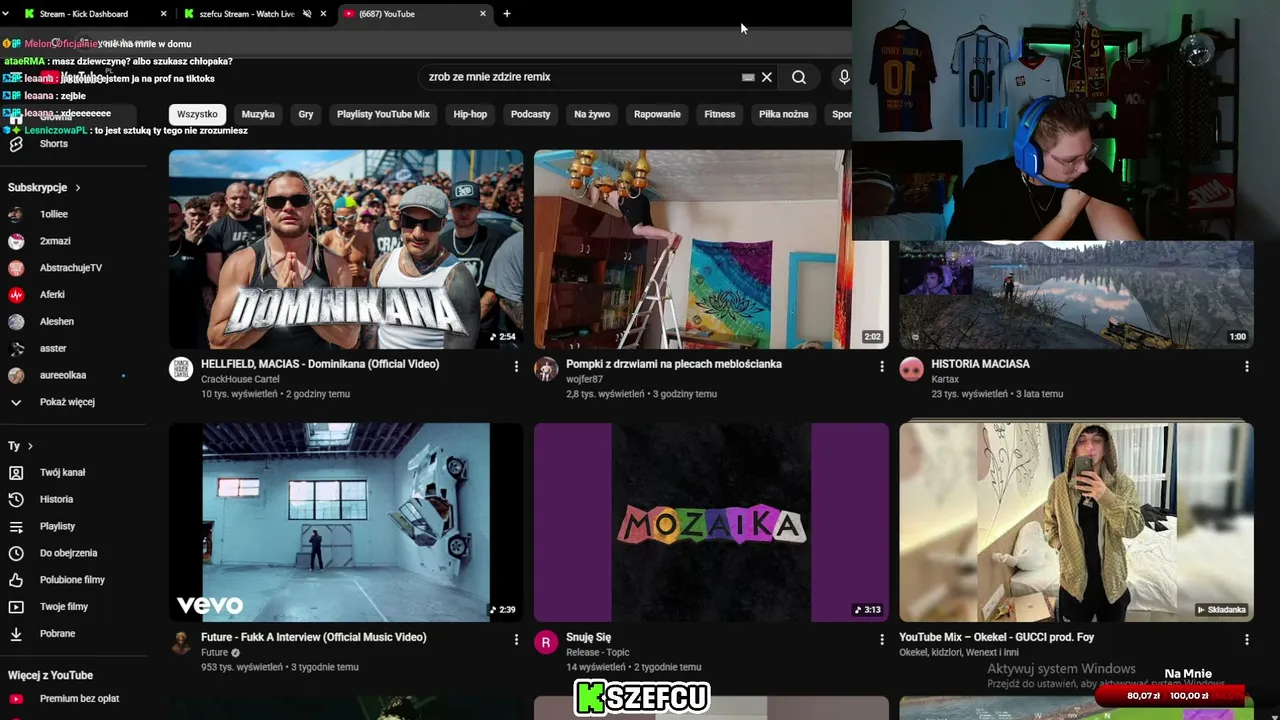Open the 2xmazi channel avatar
1280x720 pixels.
[x=16, y=241]
